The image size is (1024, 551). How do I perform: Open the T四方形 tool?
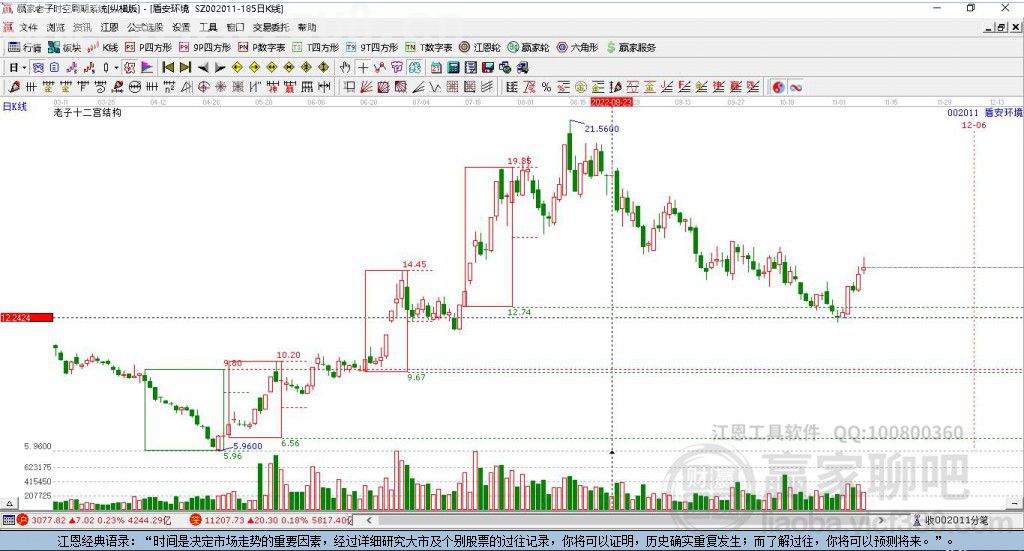[x=316, y=48]
